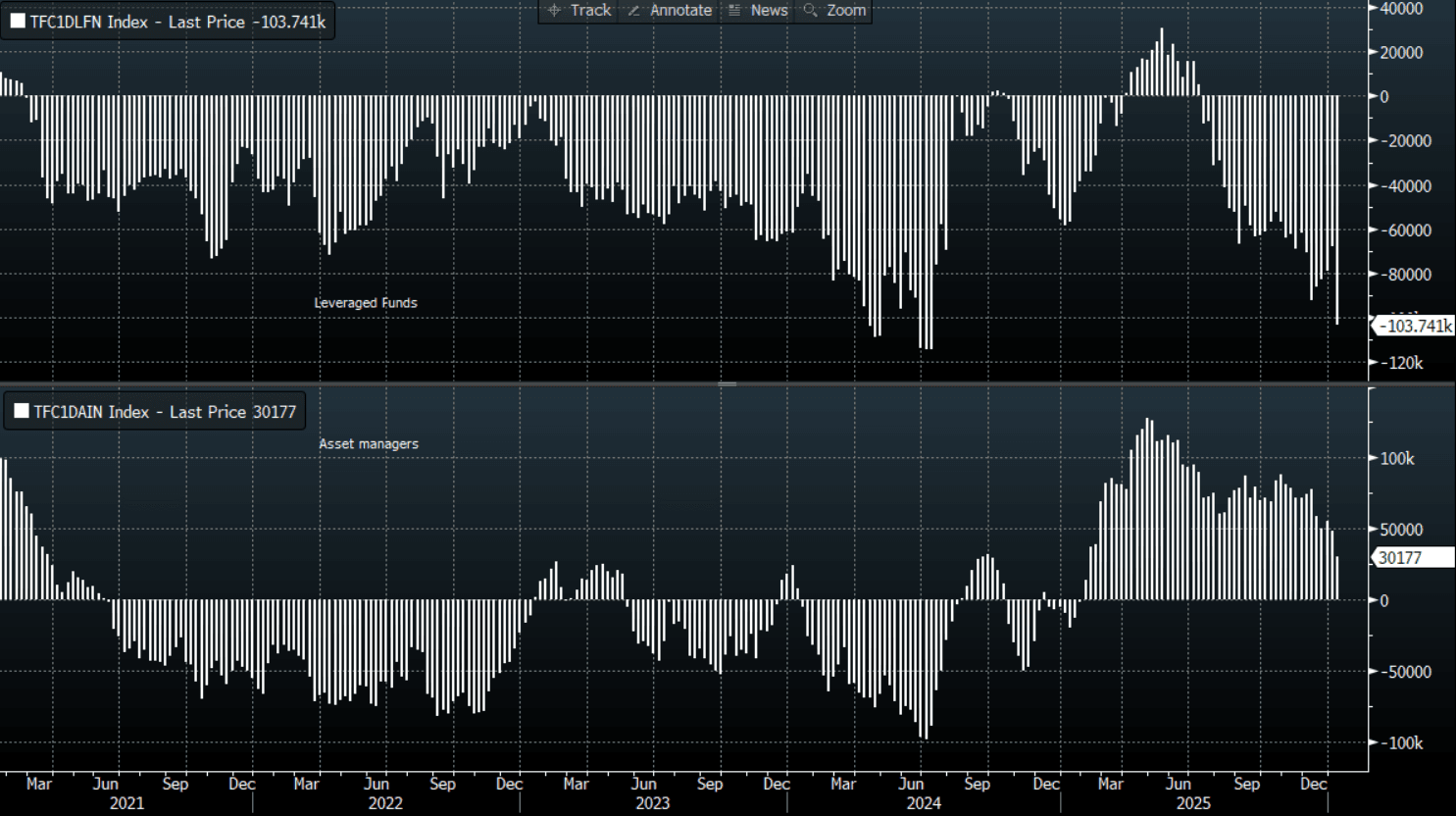Viewport: 1456px width, 816px height.
Task: Click the Zoom magnifier icon
Action: pos(810,10)
